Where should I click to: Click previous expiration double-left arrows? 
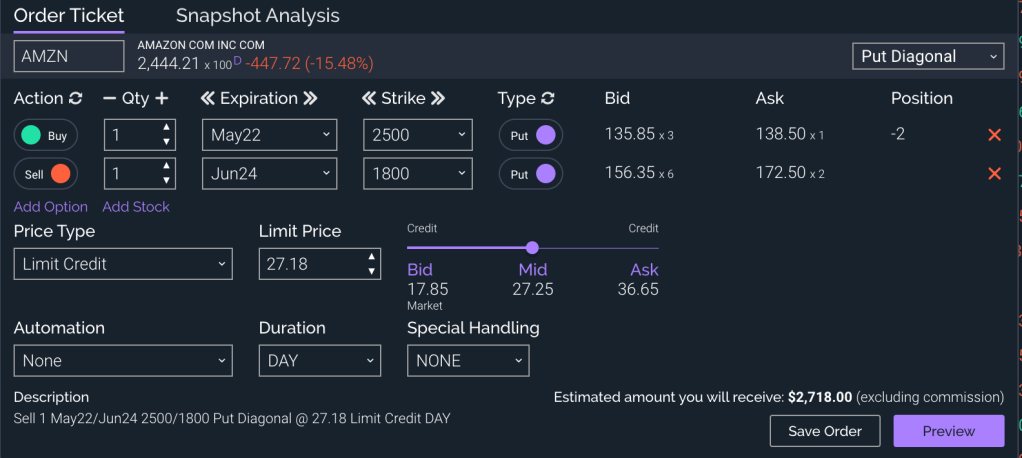click(208, 99)
